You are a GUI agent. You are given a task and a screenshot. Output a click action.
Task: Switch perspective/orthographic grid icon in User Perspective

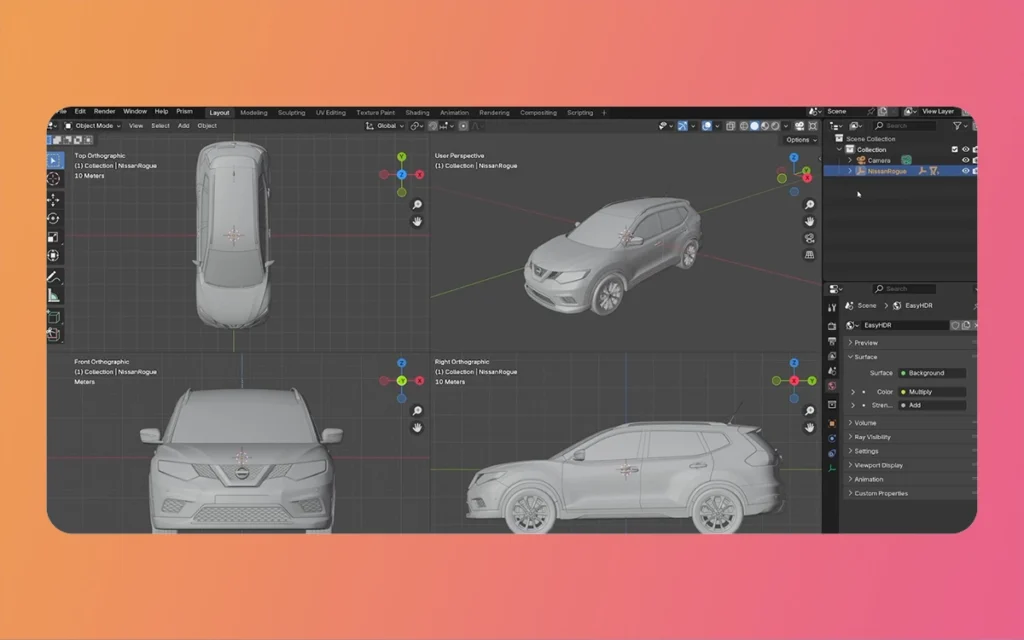tap(810, 255)
